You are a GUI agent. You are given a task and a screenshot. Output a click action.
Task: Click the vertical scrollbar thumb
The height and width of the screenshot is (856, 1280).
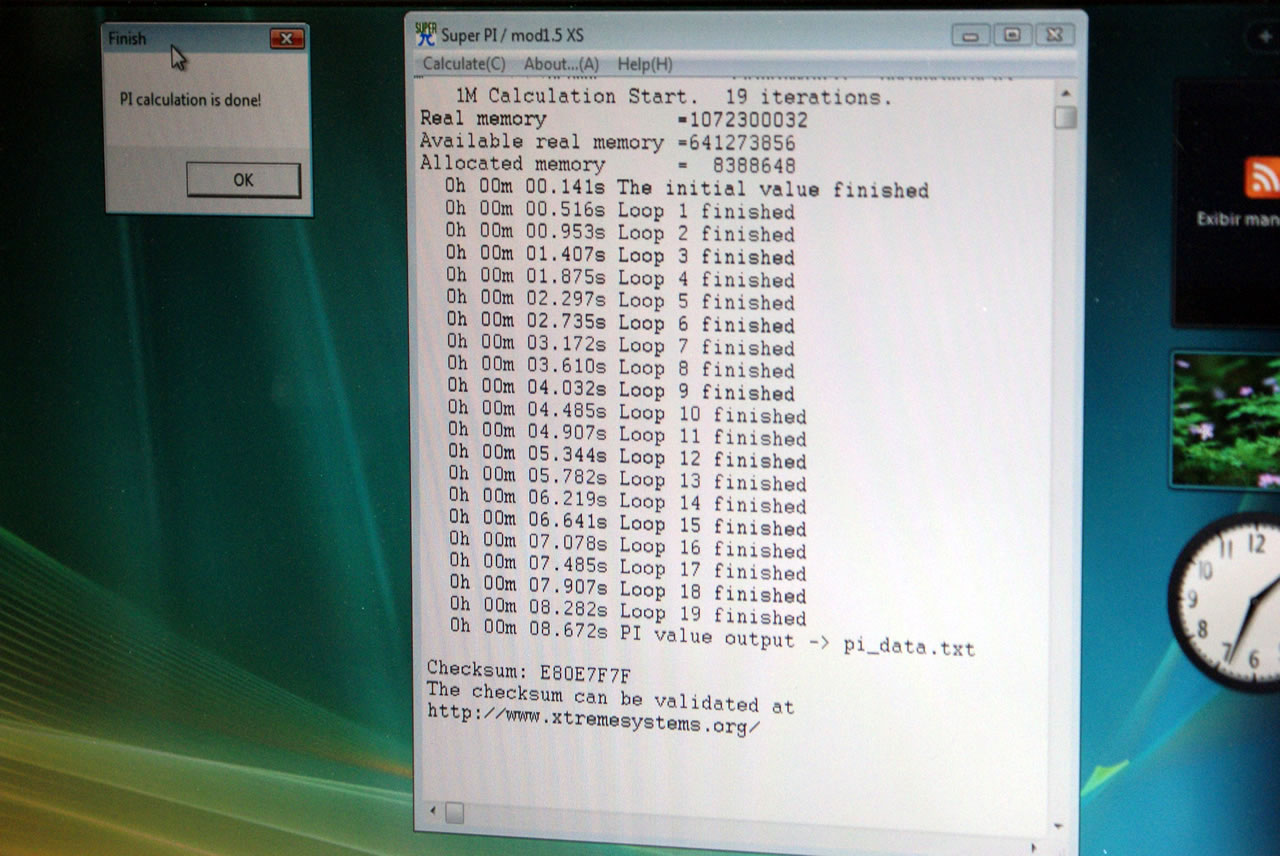tap(1066, 118)
